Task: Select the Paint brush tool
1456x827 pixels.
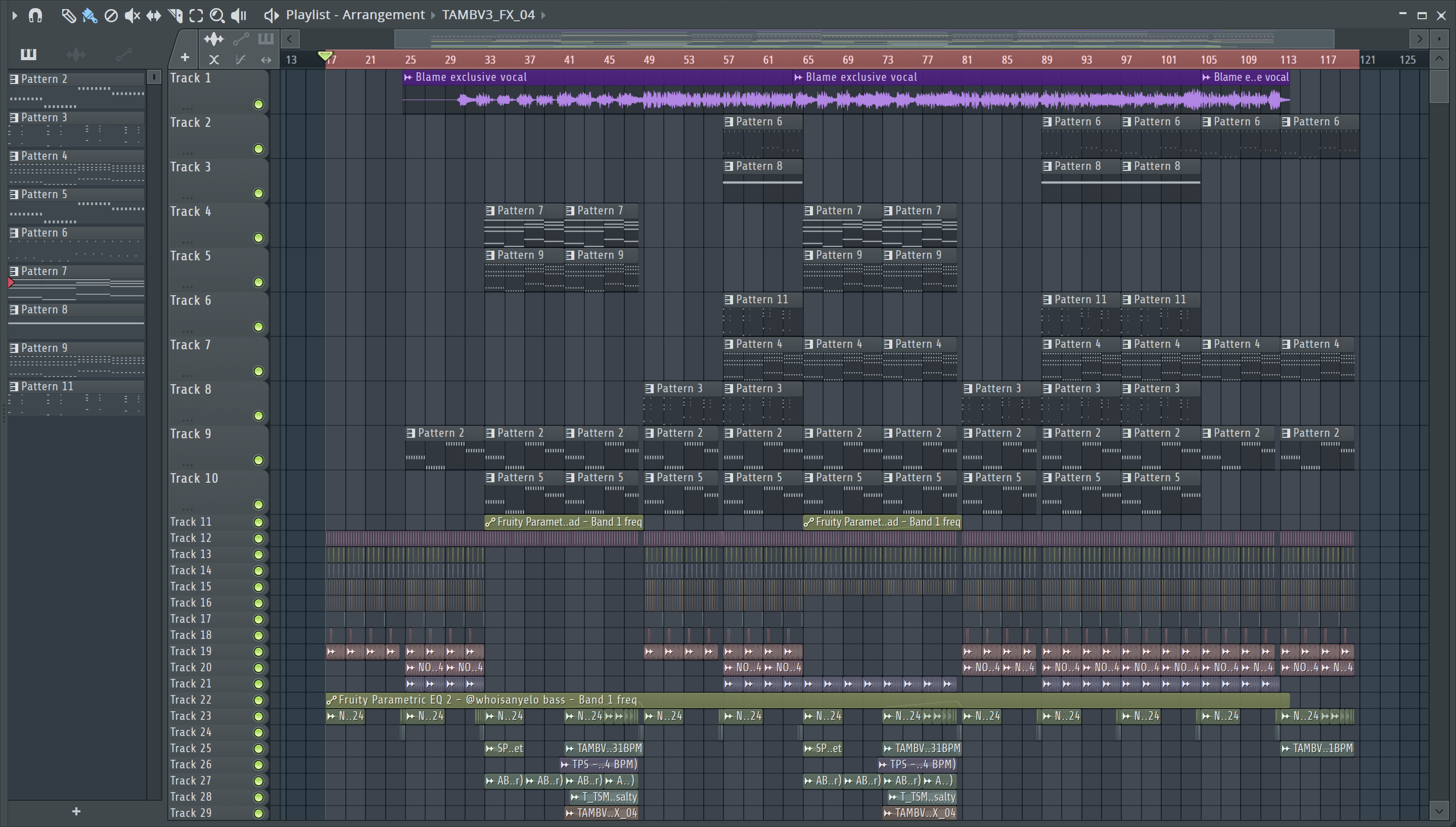Action: tap(89, 15)
